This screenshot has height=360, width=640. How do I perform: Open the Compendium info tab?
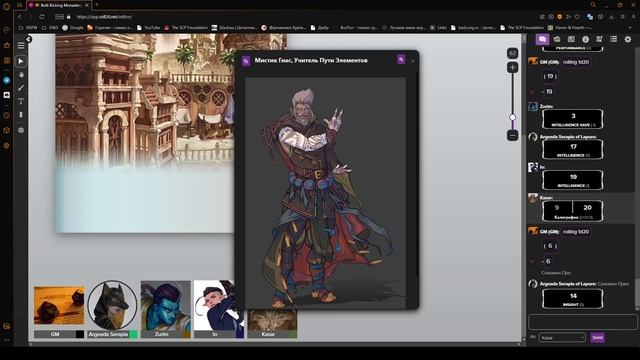coord(585,39)
